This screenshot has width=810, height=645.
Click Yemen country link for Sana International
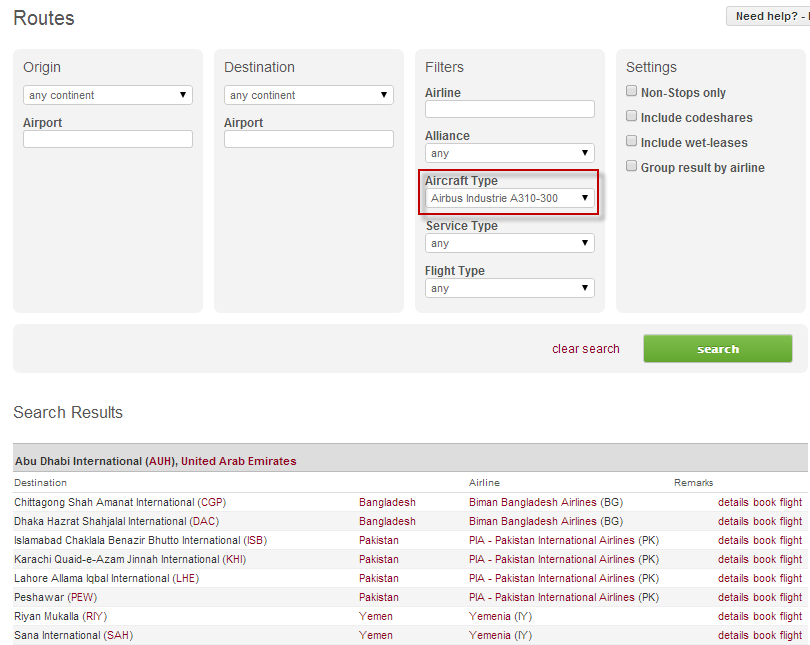[x=376, y=635]
